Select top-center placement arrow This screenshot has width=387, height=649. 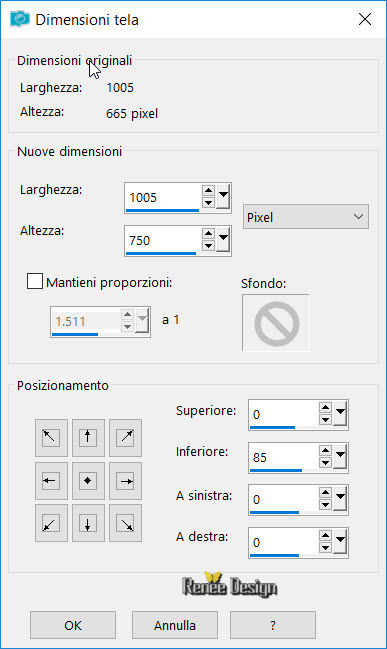88,437
